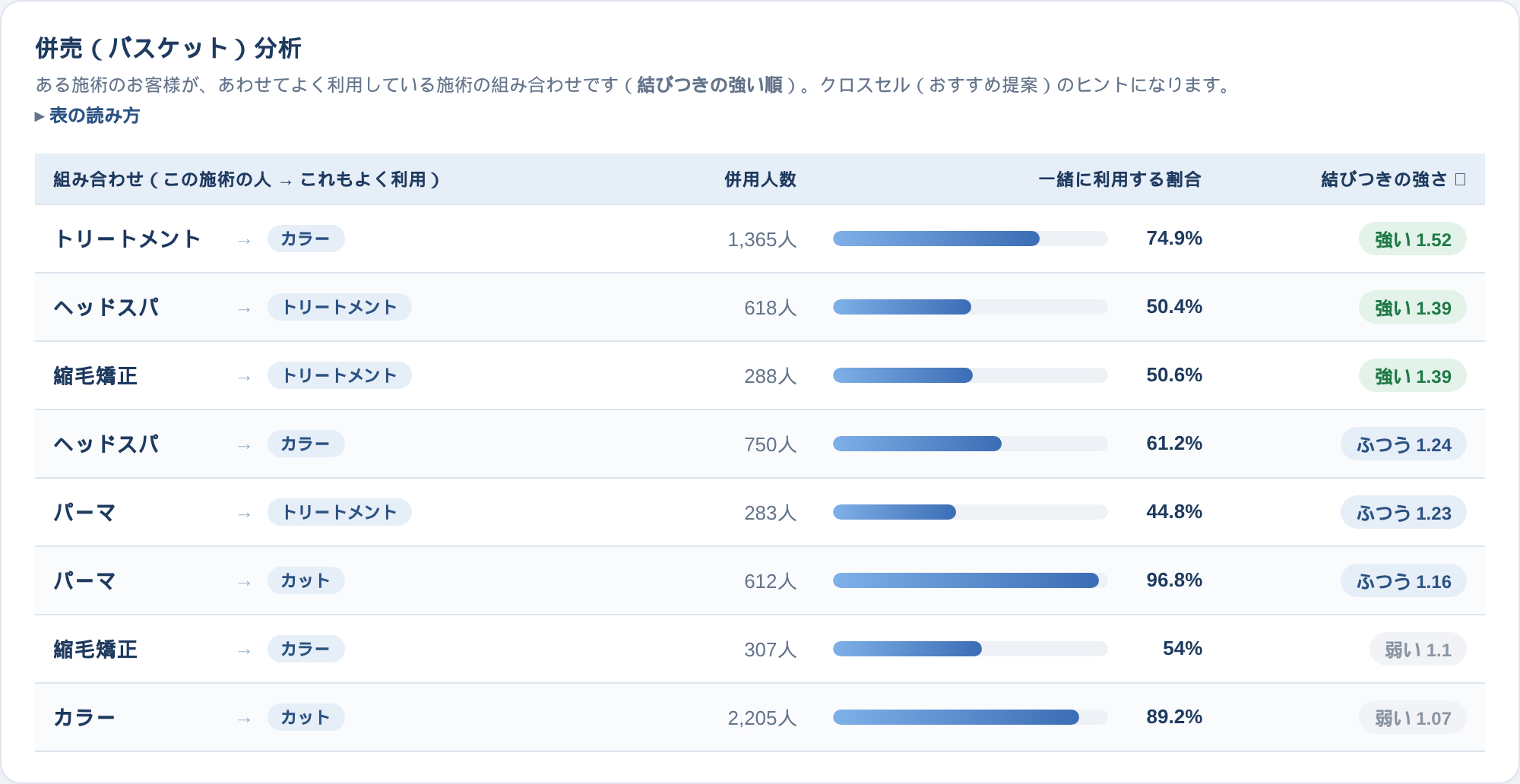
Task: Click カラー label in the last row
Action: 84,717
